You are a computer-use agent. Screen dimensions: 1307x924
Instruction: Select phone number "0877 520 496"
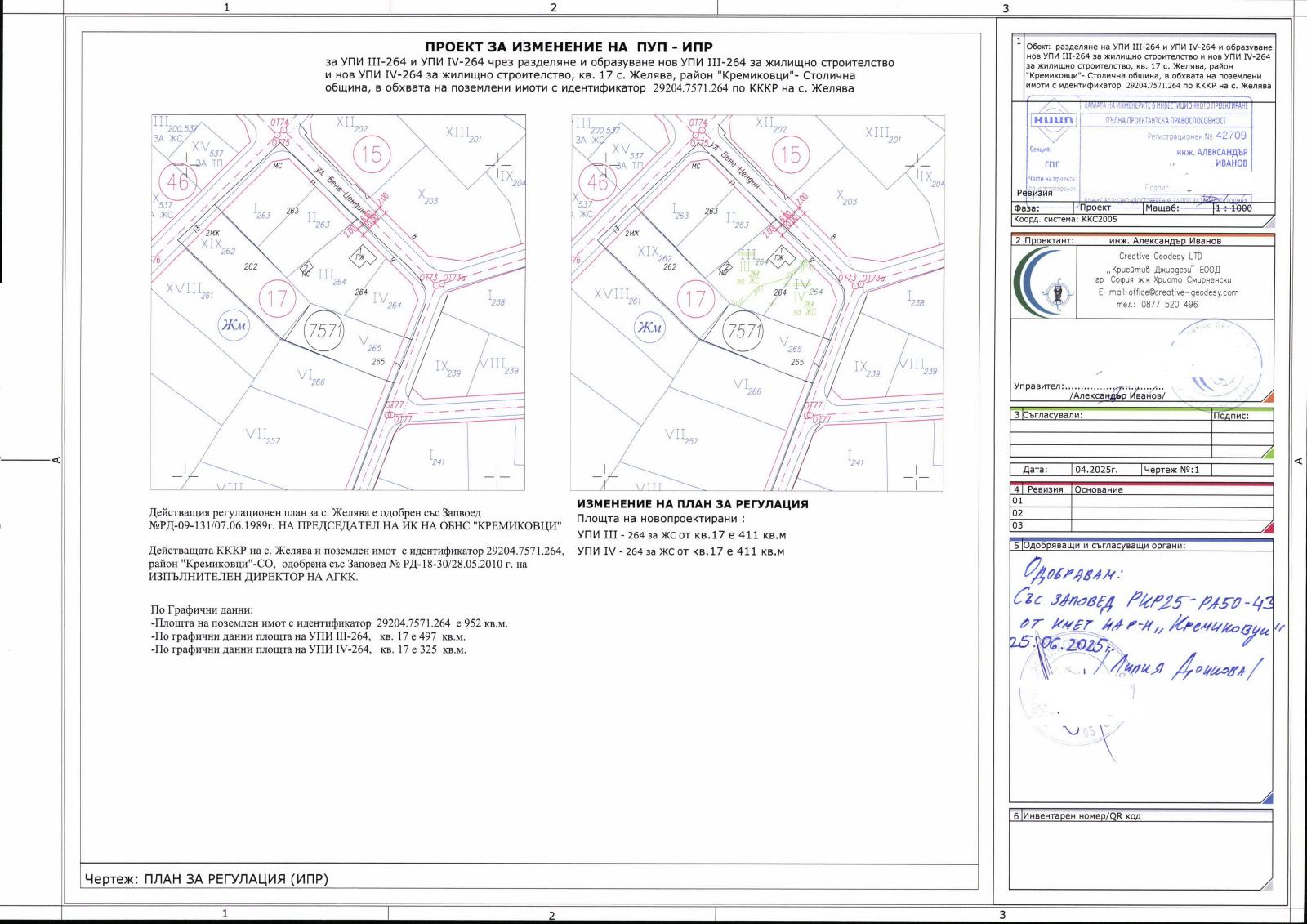tap(1169, 304)
